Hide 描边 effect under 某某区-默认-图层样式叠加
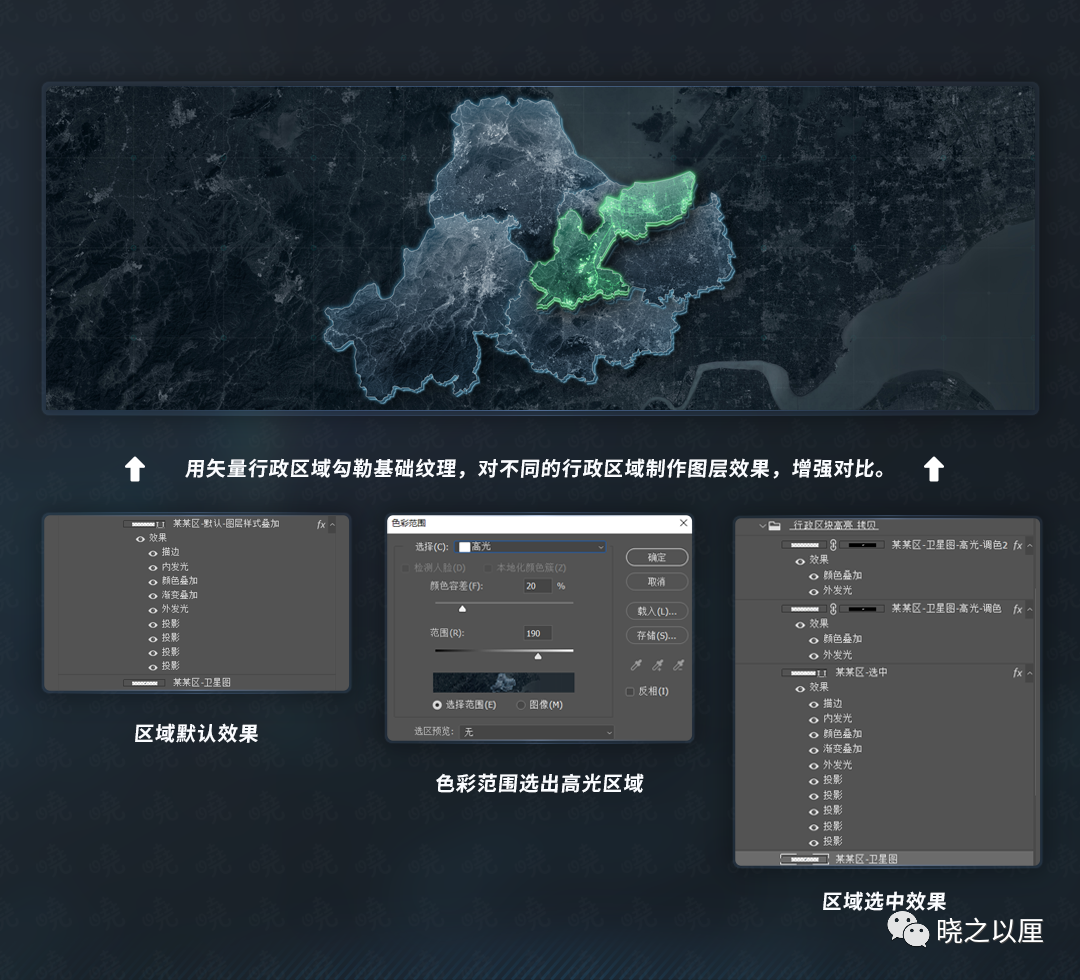Viewport: 1080px width, 980px height. (x=153, y=553)
